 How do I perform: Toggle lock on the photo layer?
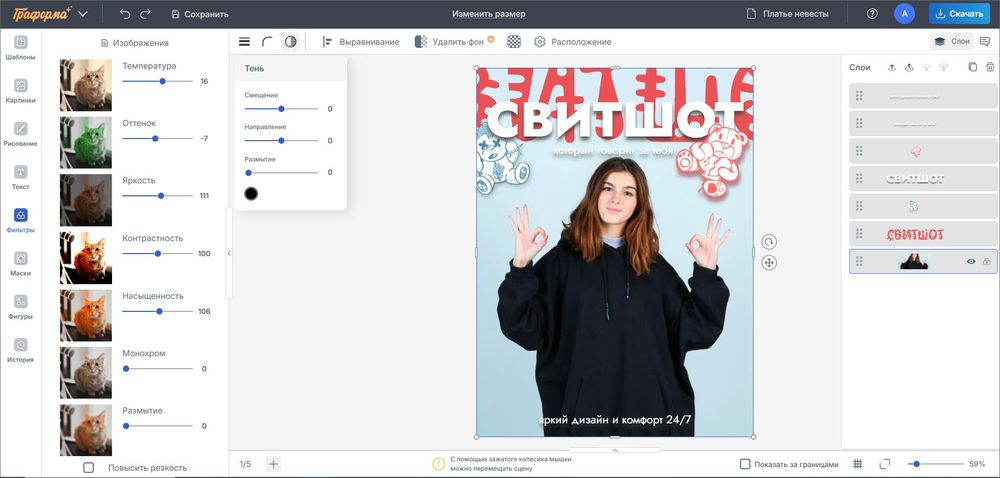click(987, 261)
